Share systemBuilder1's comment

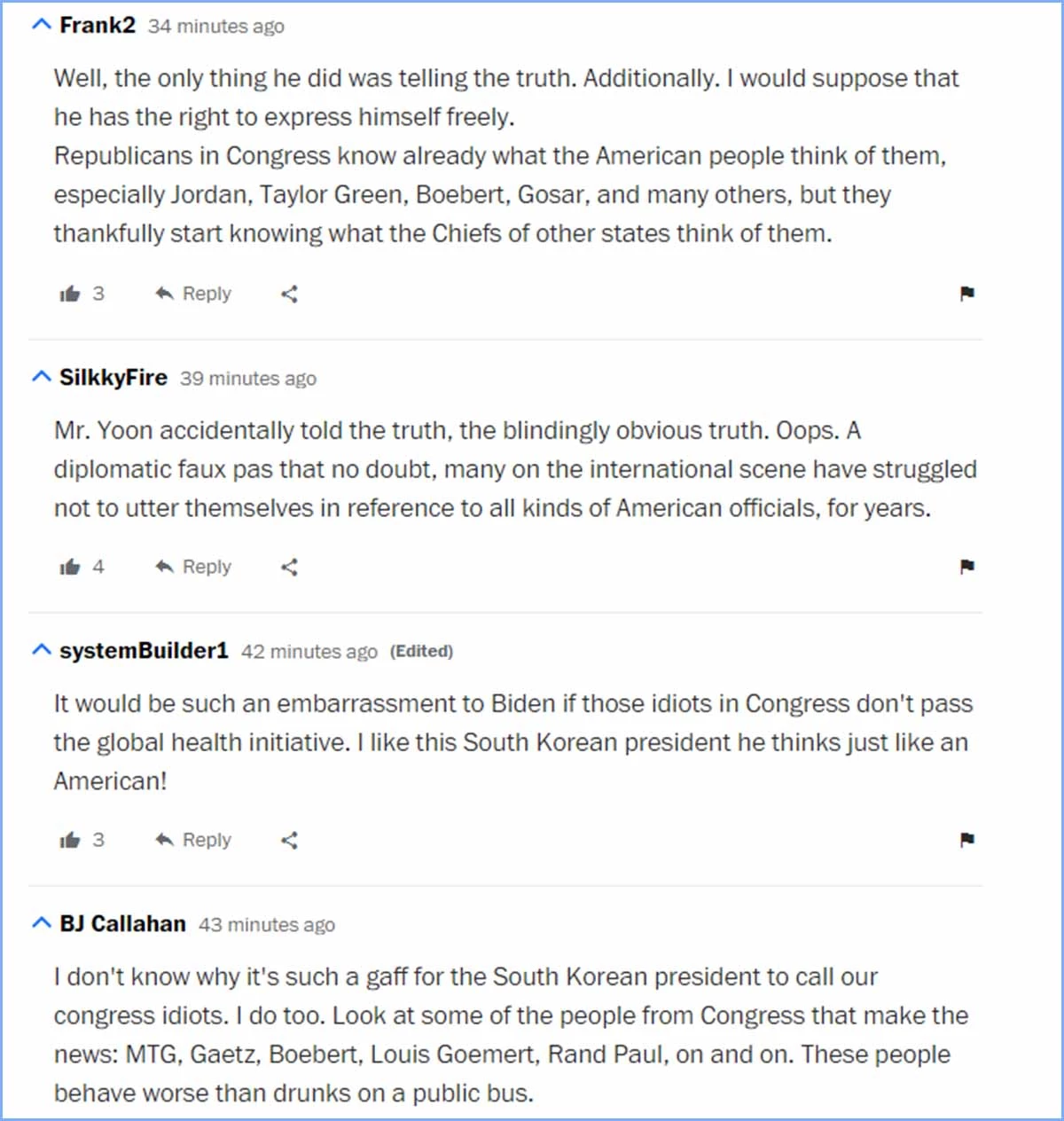click(x=288, y=840)
